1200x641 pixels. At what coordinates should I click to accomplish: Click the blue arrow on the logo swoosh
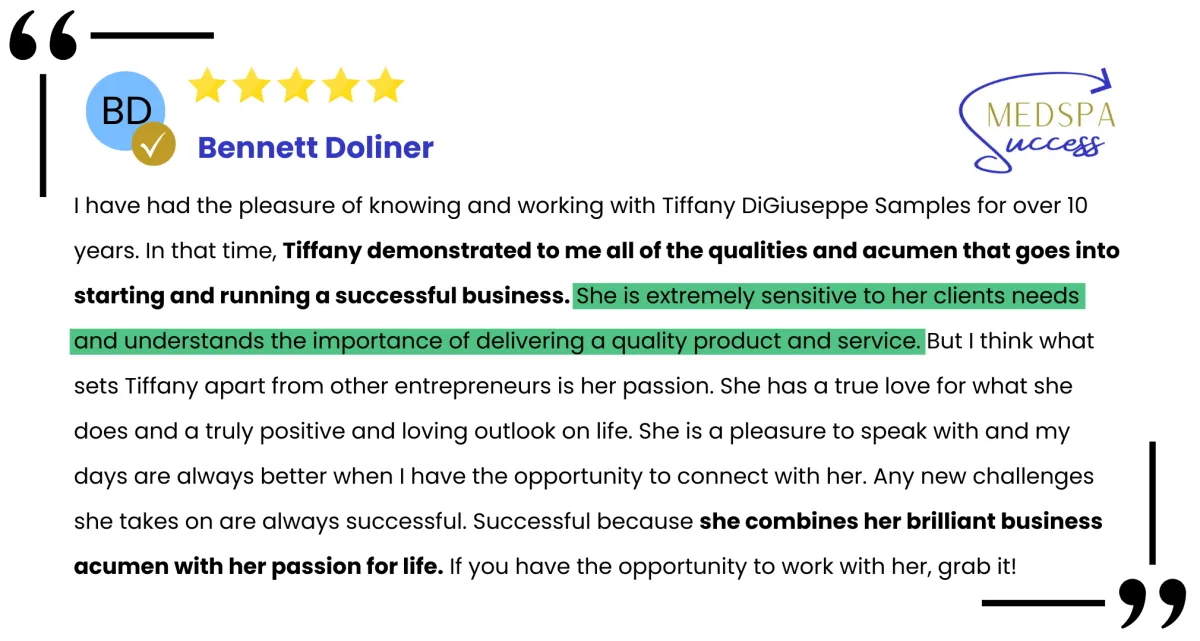pyautogui.click(x=1102, y=79)
